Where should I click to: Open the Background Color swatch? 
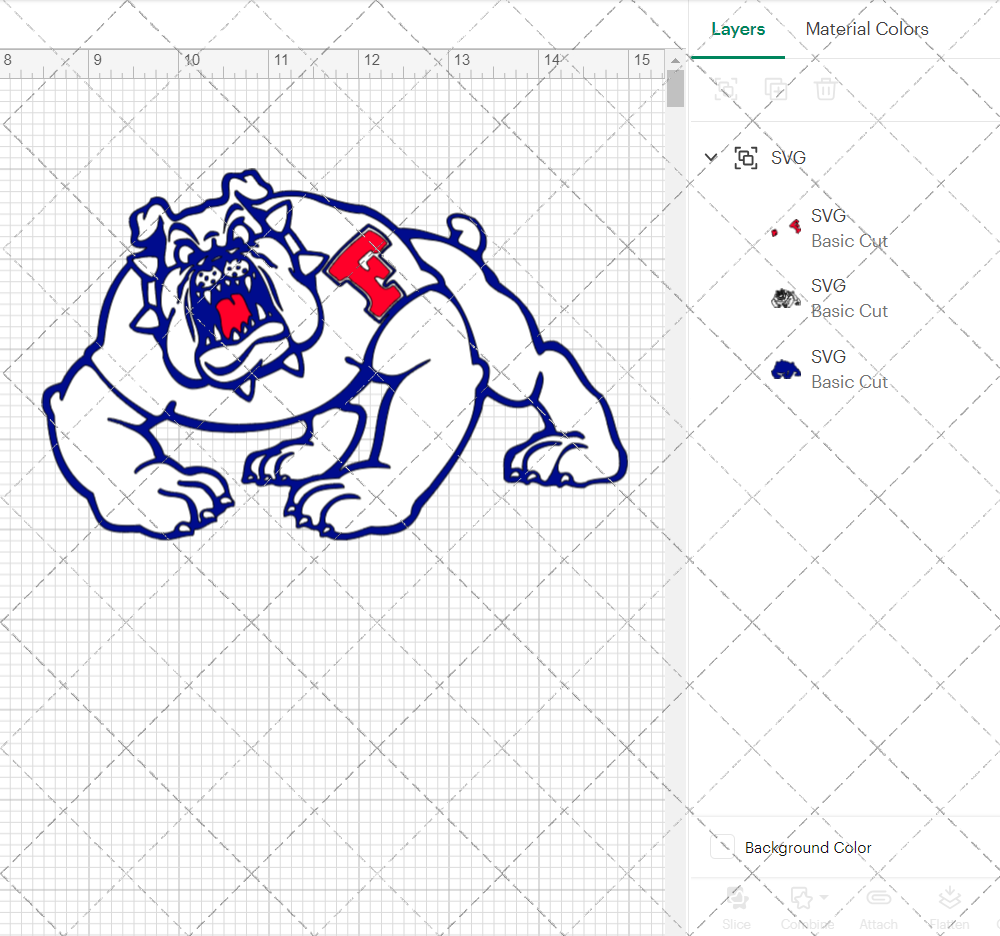722,847
